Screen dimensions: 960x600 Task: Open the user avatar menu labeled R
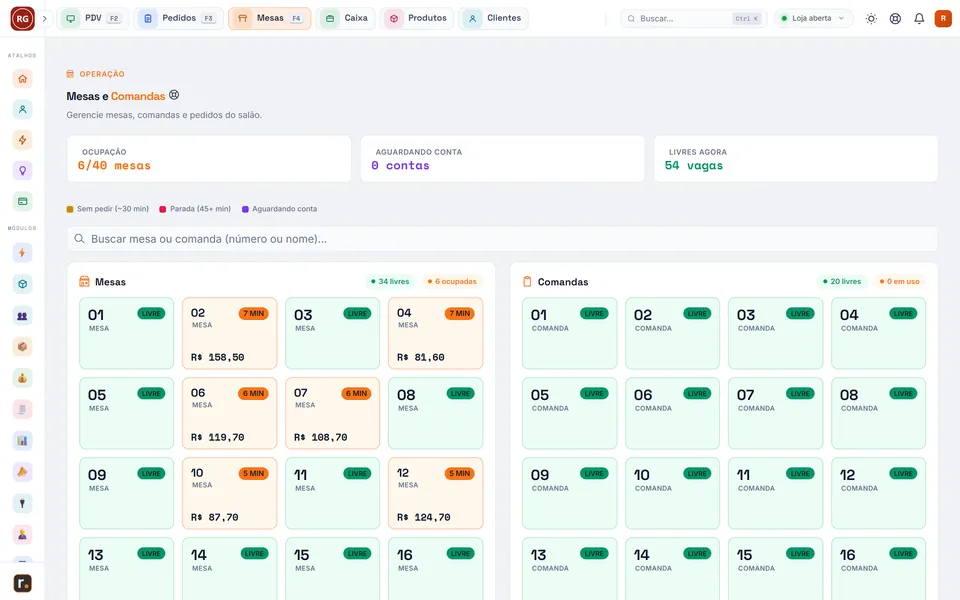[x=943, y=18]
